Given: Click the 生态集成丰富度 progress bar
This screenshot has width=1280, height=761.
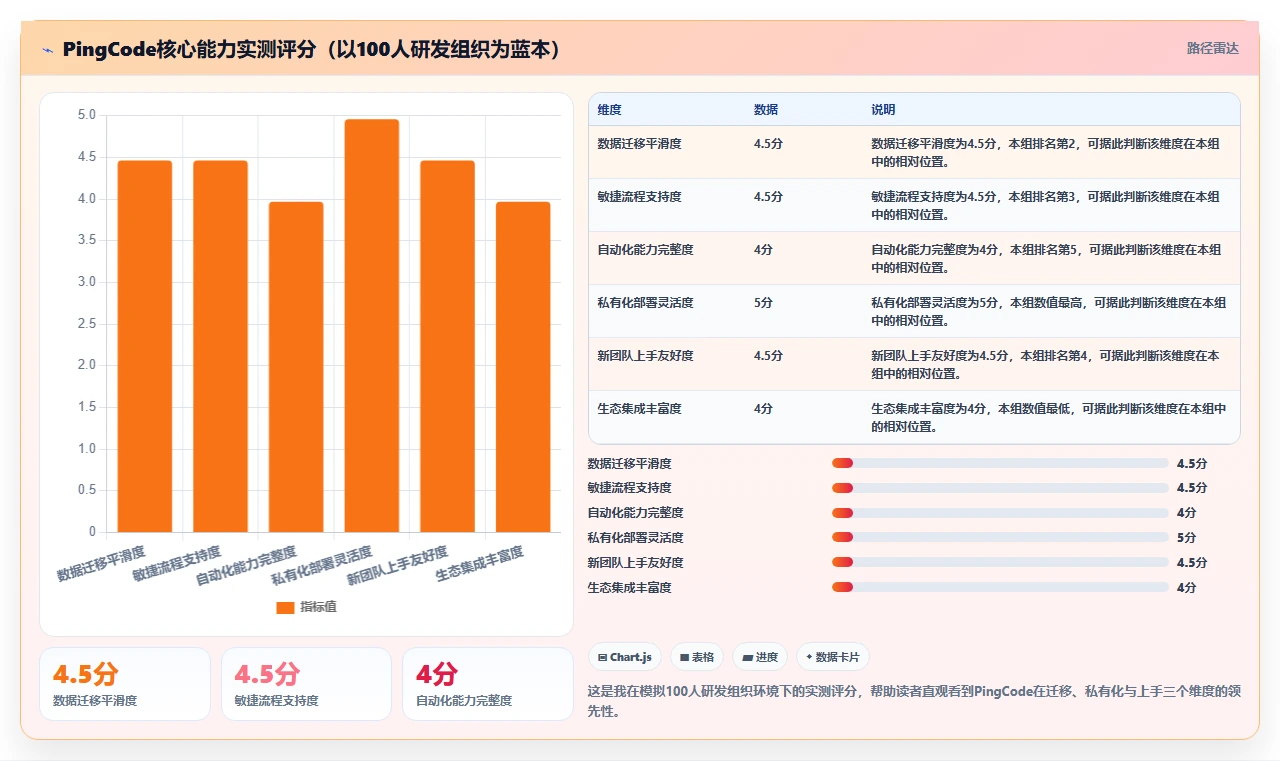Looking at the screenshot, I should tap(1000, 588).
